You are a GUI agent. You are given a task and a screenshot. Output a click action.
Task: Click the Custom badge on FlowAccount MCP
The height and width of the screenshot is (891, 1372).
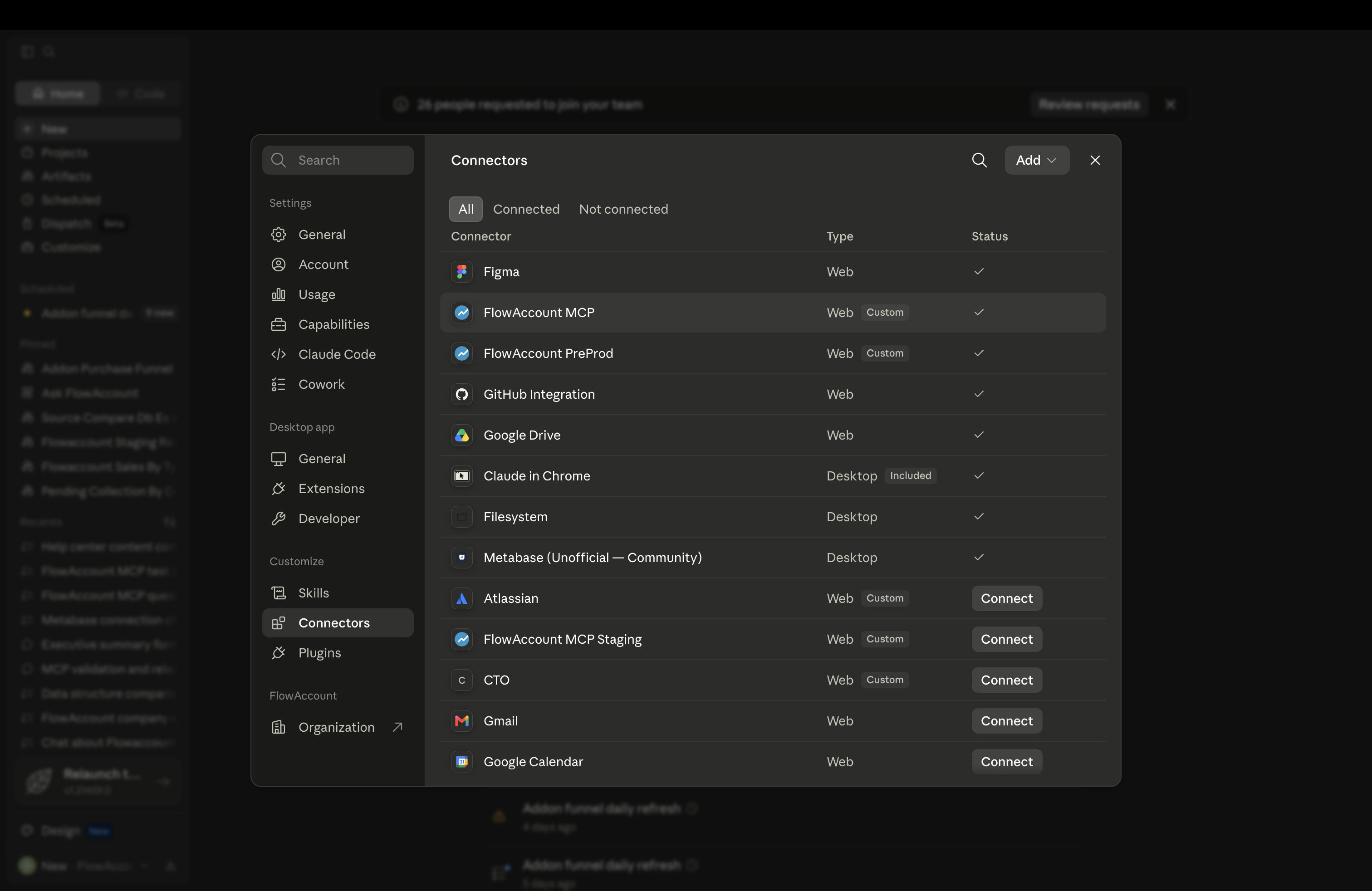pos(885,313)
